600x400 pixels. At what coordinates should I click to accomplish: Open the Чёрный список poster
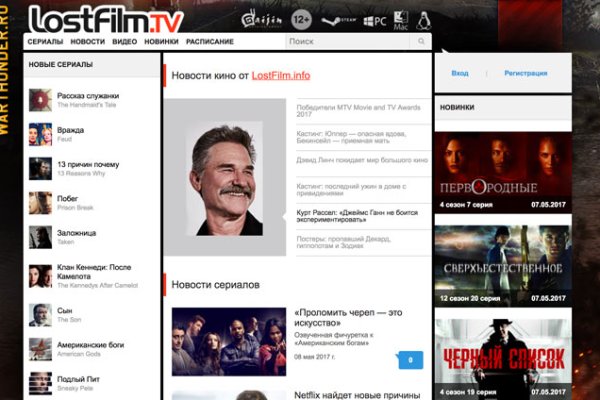(x=503, y=358)
